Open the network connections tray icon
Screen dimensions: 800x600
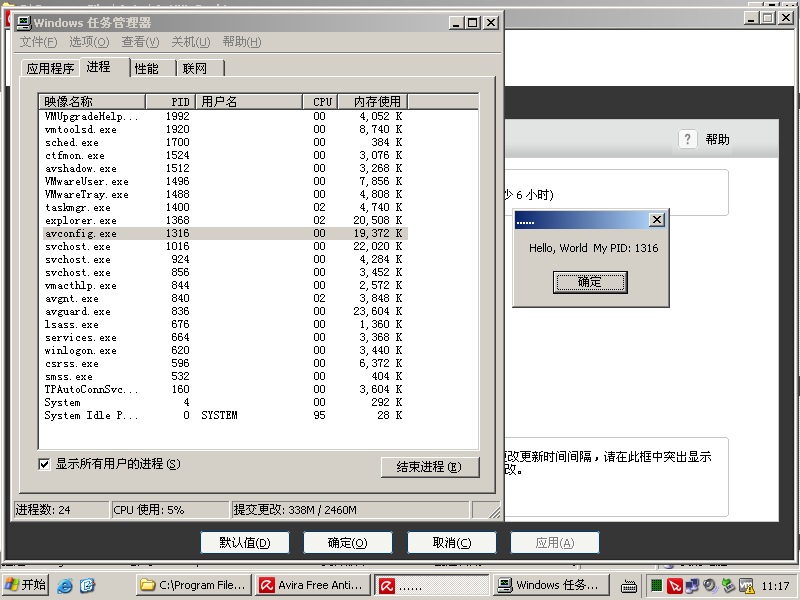tap(692, 585)
